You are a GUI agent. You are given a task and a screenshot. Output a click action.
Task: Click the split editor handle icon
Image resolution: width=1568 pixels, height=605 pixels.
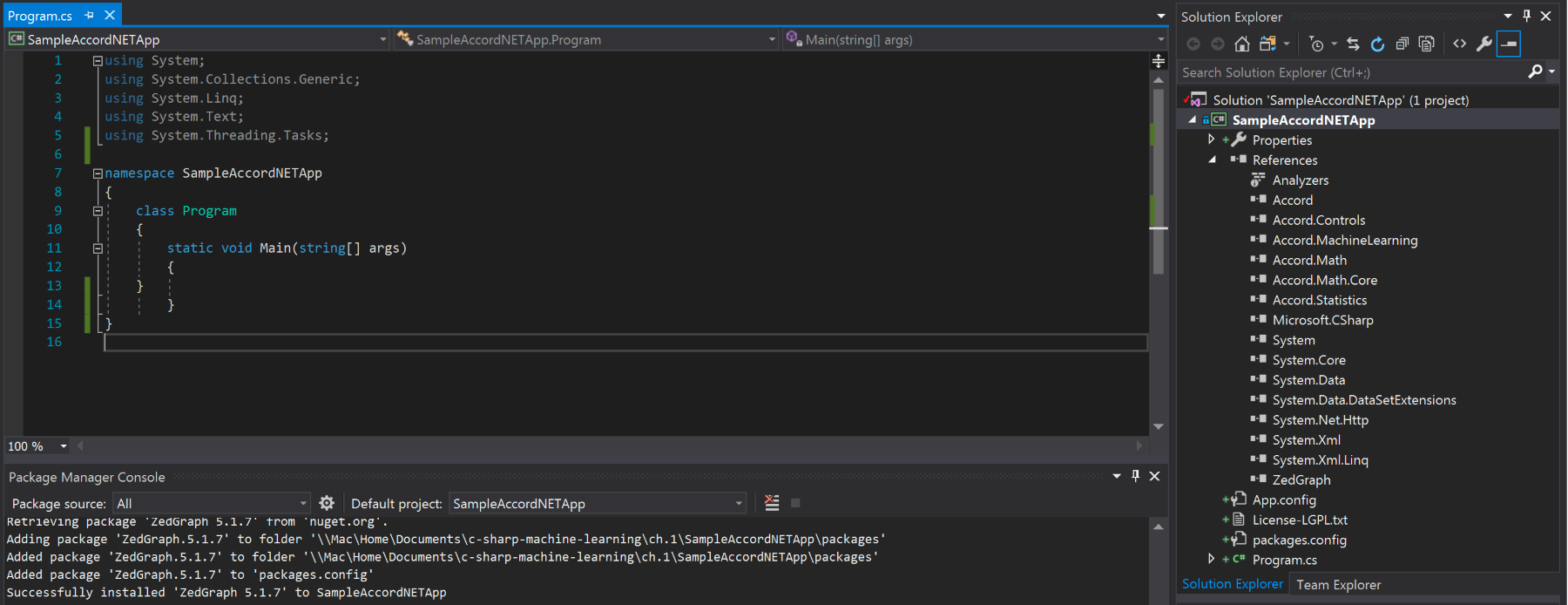coord(1158,61)
